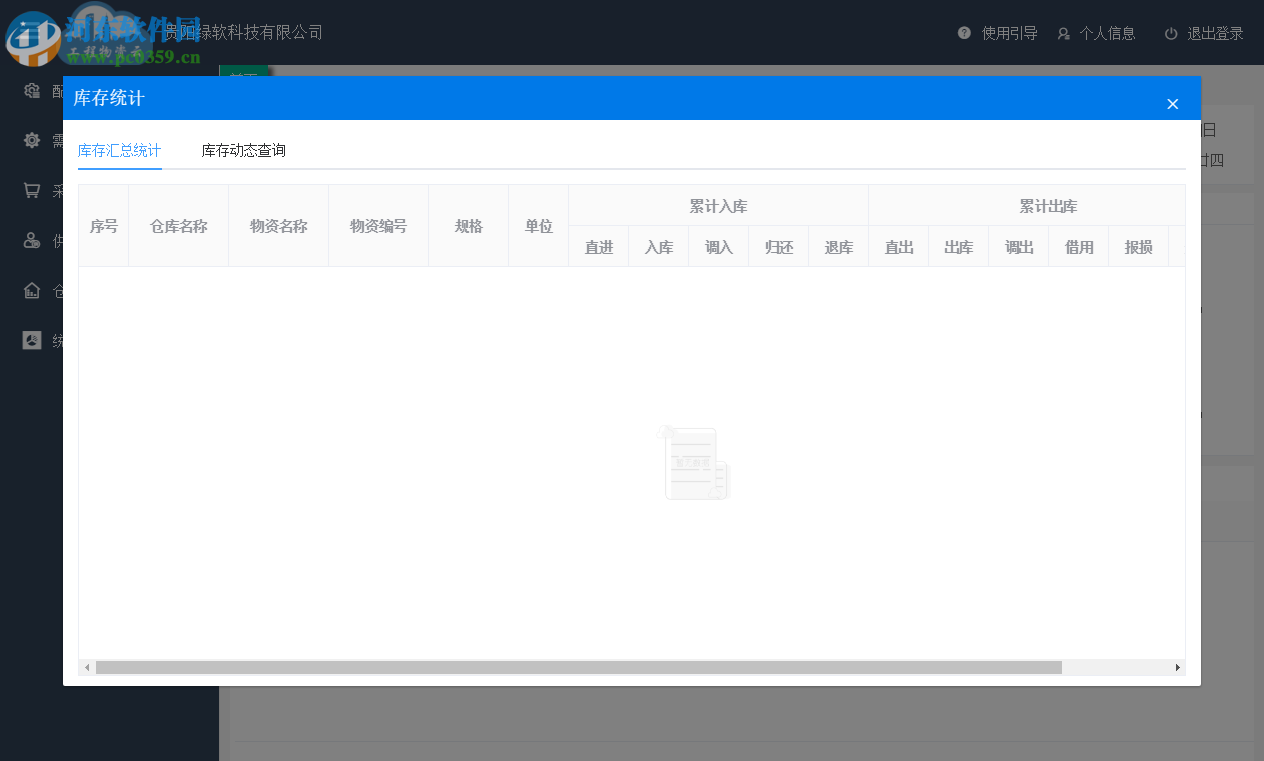1264x761 pixels.
Task: Click the right arrow of the horizontal scrollbar
Action: coord(1178,666)
